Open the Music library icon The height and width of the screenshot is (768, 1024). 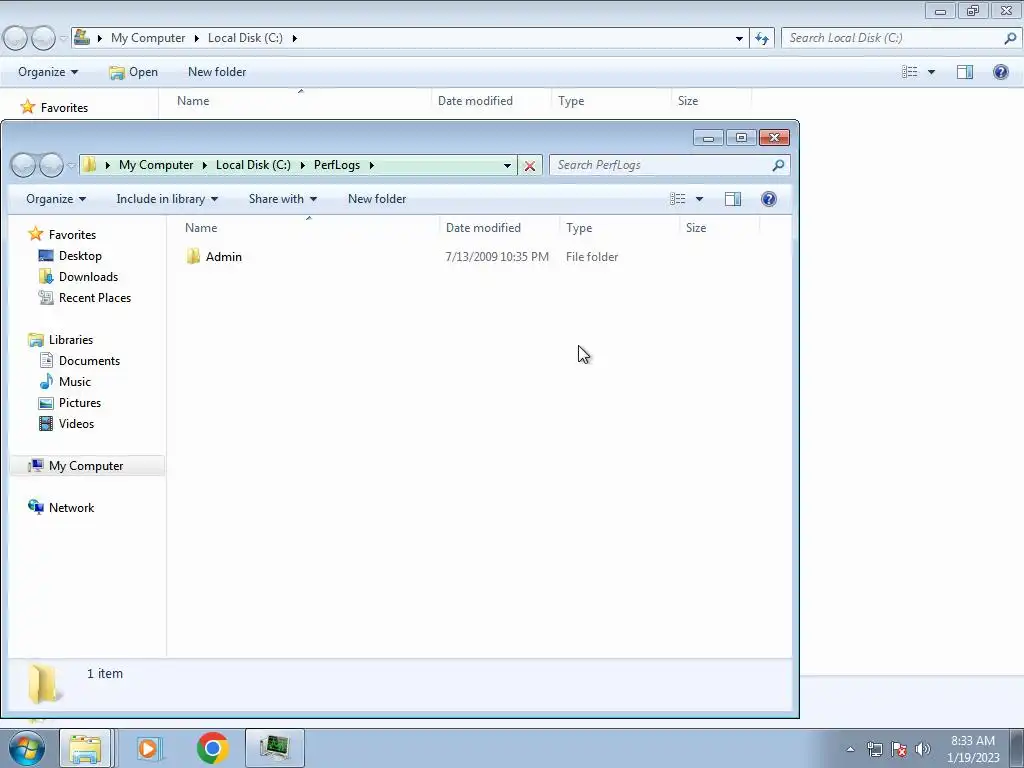(46, 381)
